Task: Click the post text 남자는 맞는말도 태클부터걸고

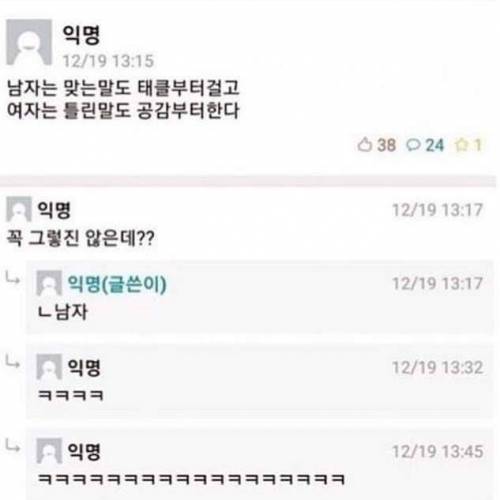Action: point(123,88)
